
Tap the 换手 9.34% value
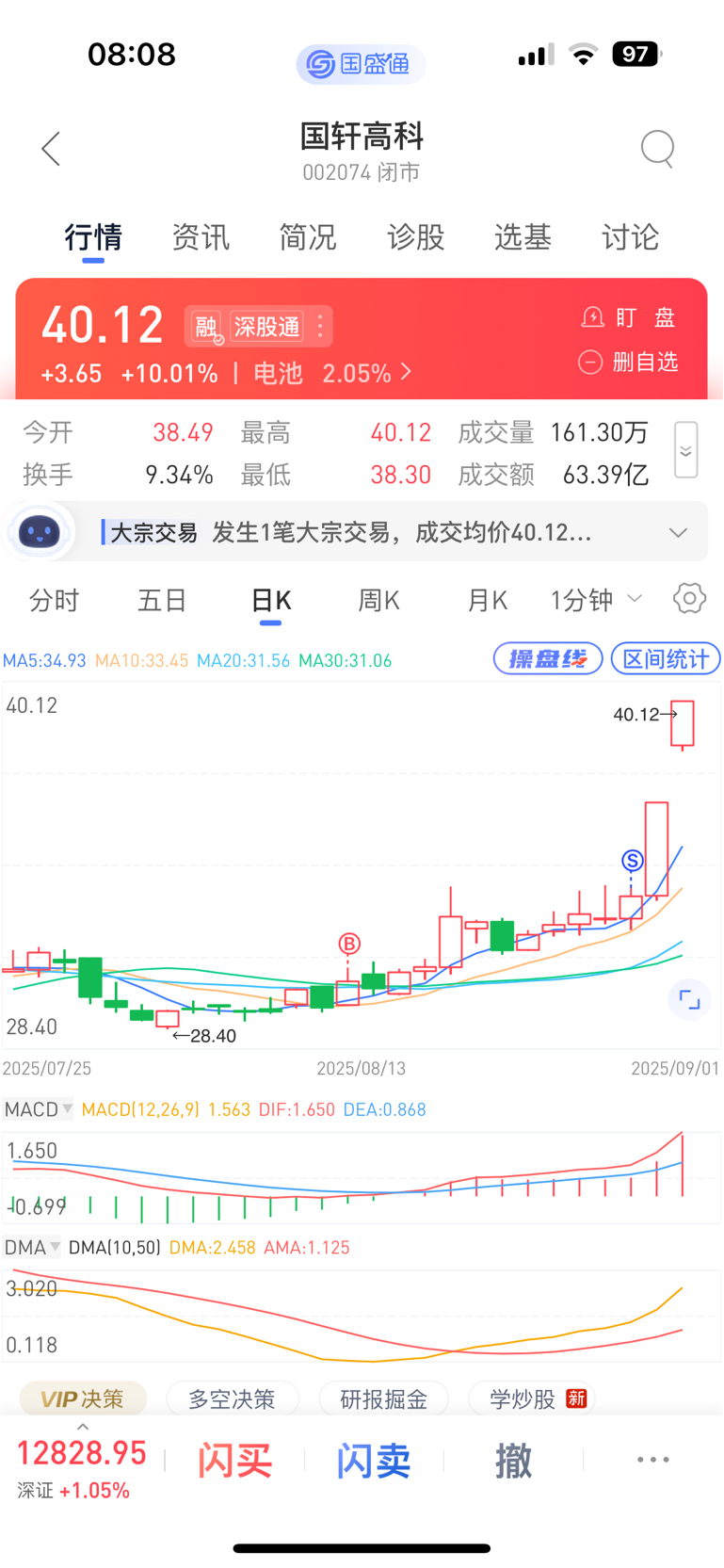click(179, 475)
